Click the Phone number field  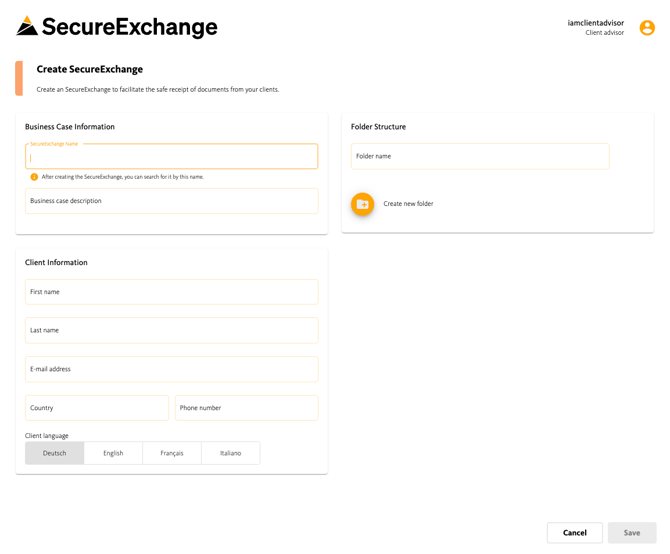(247, 408)
